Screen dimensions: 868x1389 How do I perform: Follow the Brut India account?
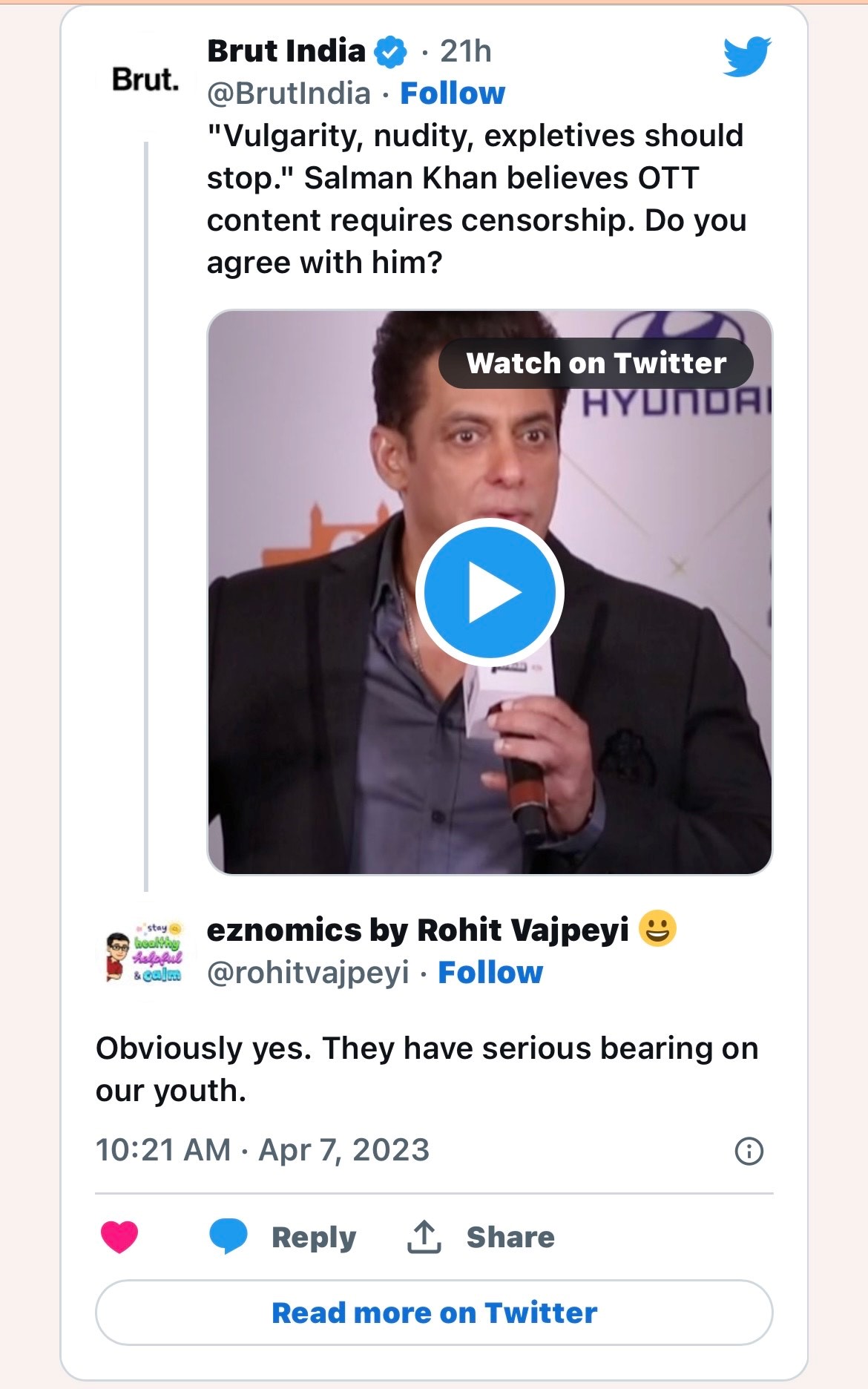[x=452, y=93]
